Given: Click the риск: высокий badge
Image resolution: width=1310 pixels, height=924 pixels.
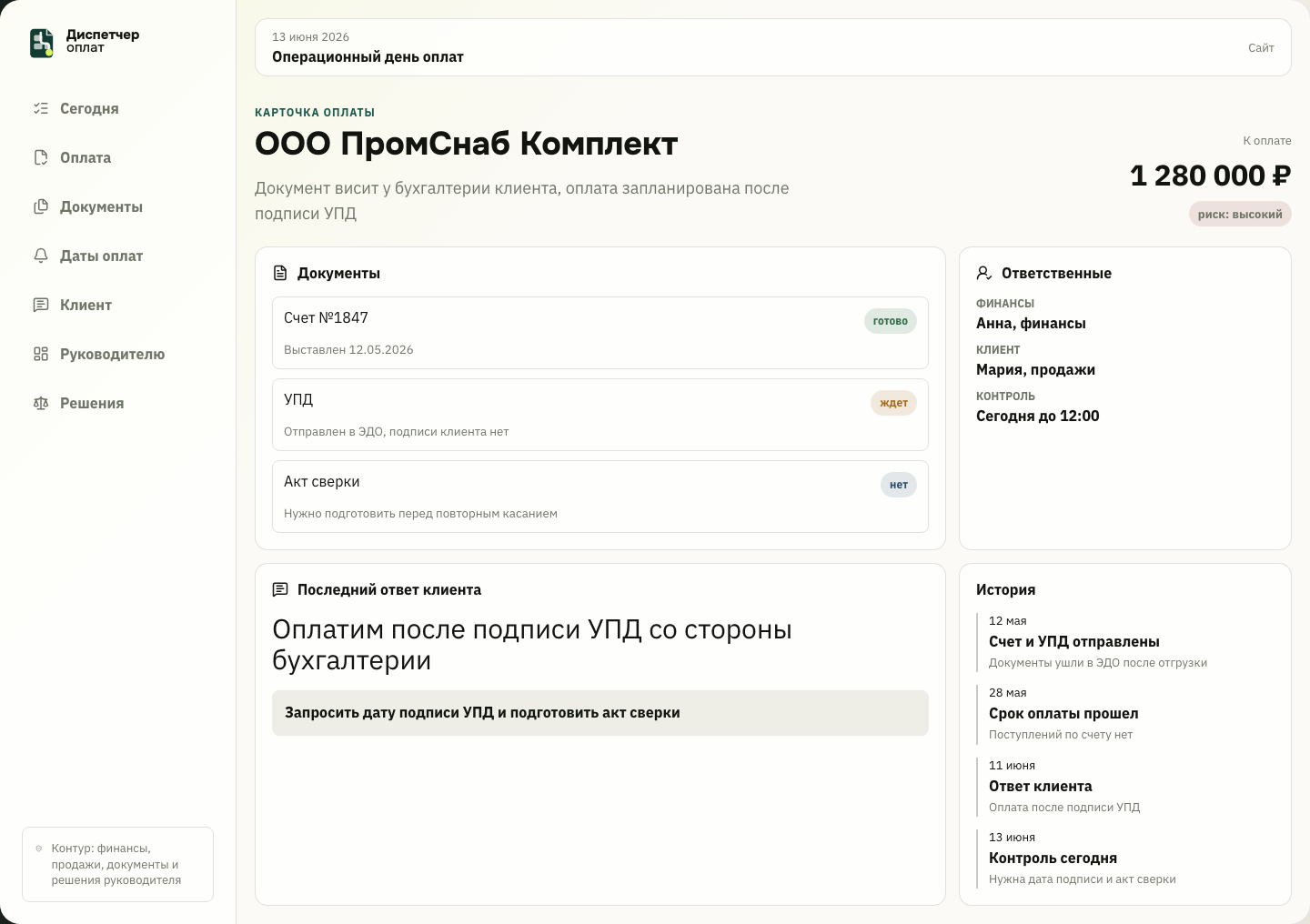Looking at the screenshot, I should 1240,215.
